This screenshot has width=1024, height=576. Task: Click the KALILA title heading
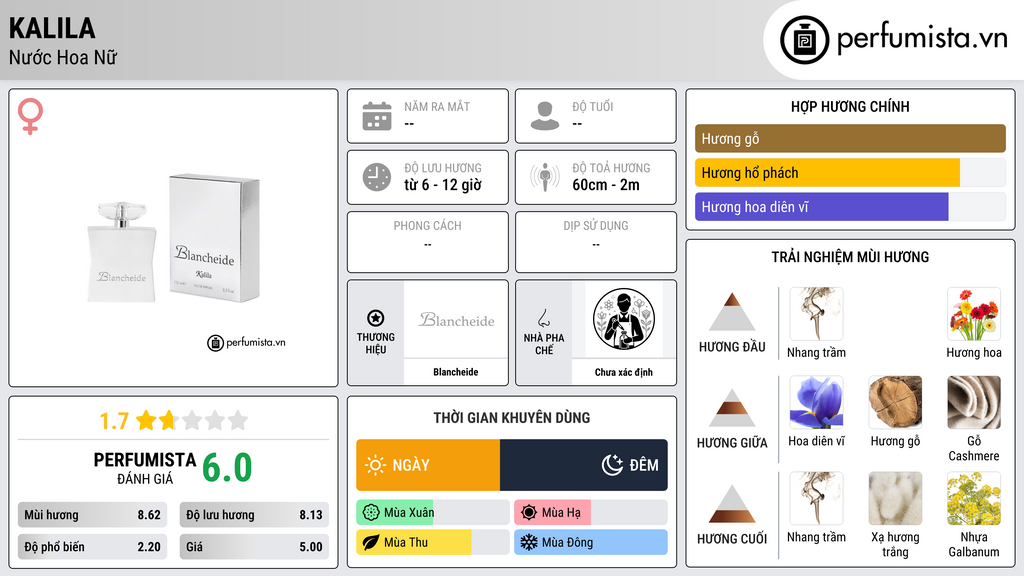(x=52, y=28)
